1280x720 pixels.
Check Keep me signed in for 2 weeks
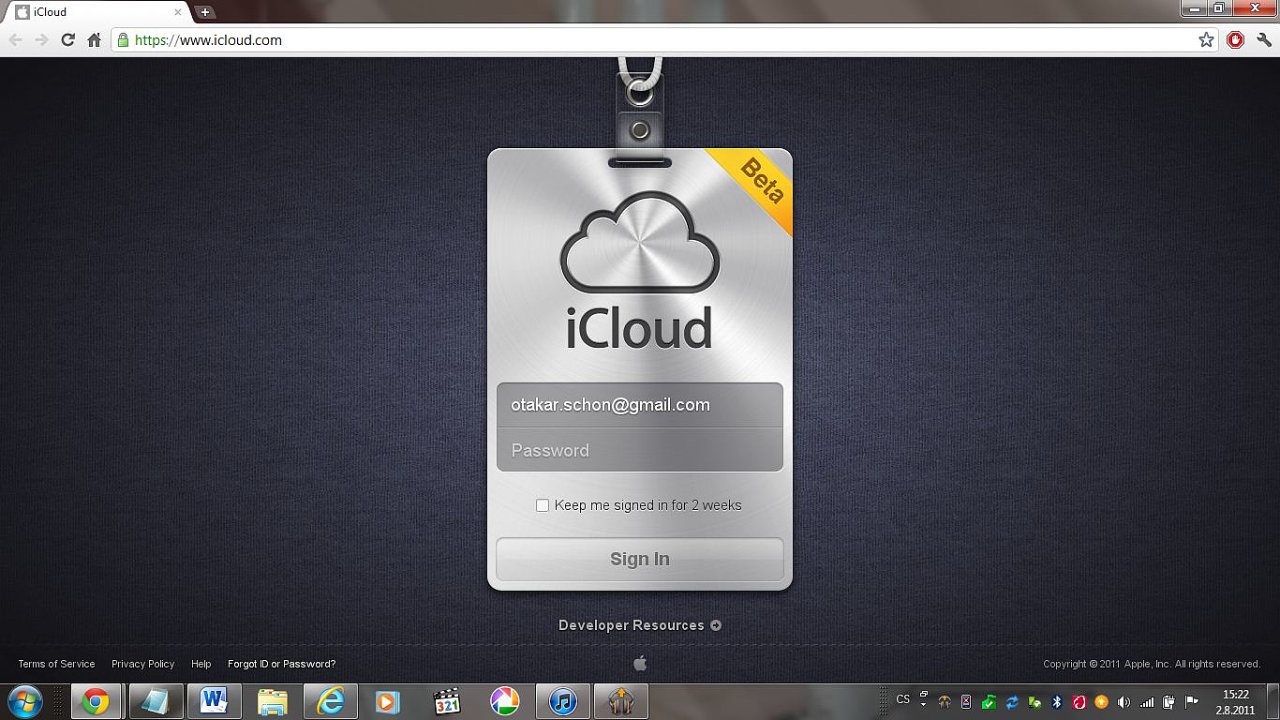click(x=542, y=505)
